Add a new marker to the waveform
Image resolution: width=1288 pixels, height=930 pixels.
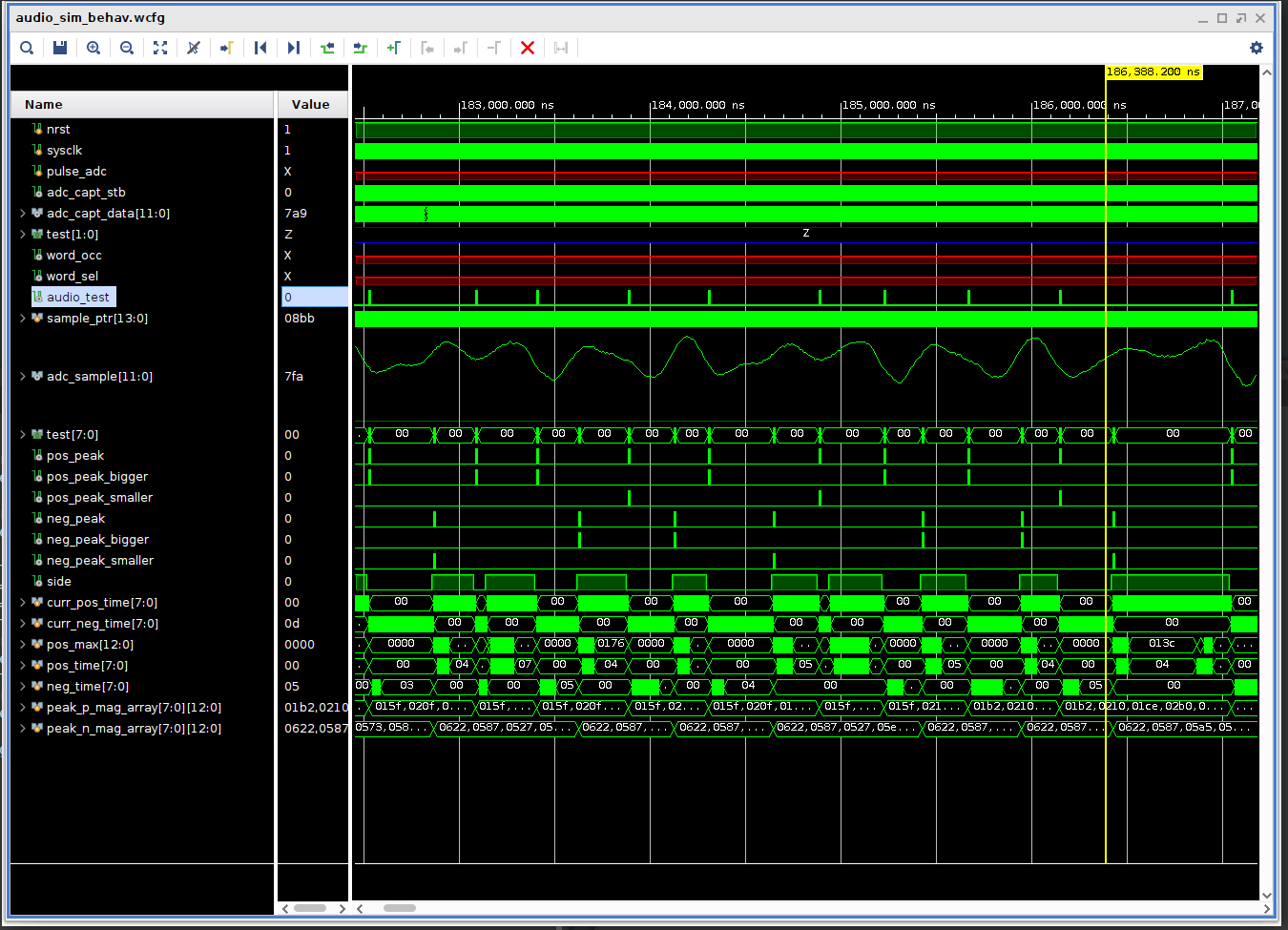pos(393,48)
